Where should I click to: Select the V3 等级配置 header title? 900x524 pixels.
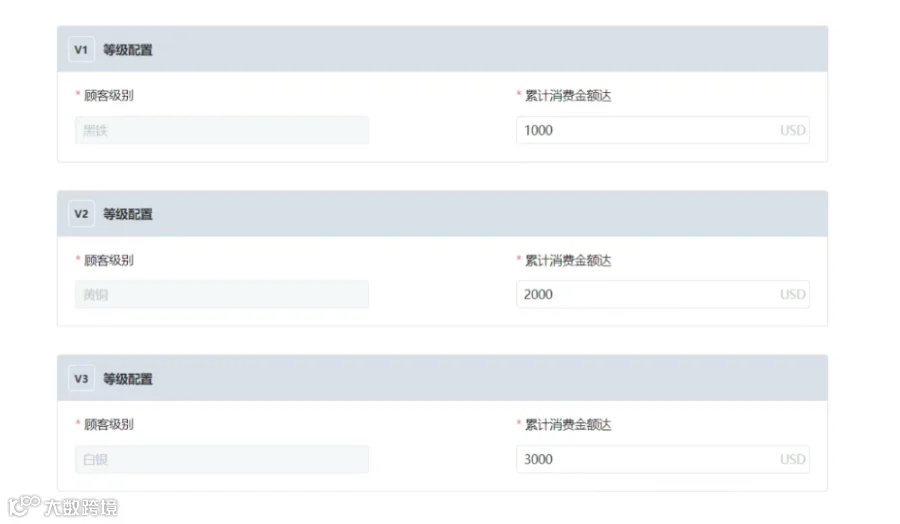coord(127,379)
